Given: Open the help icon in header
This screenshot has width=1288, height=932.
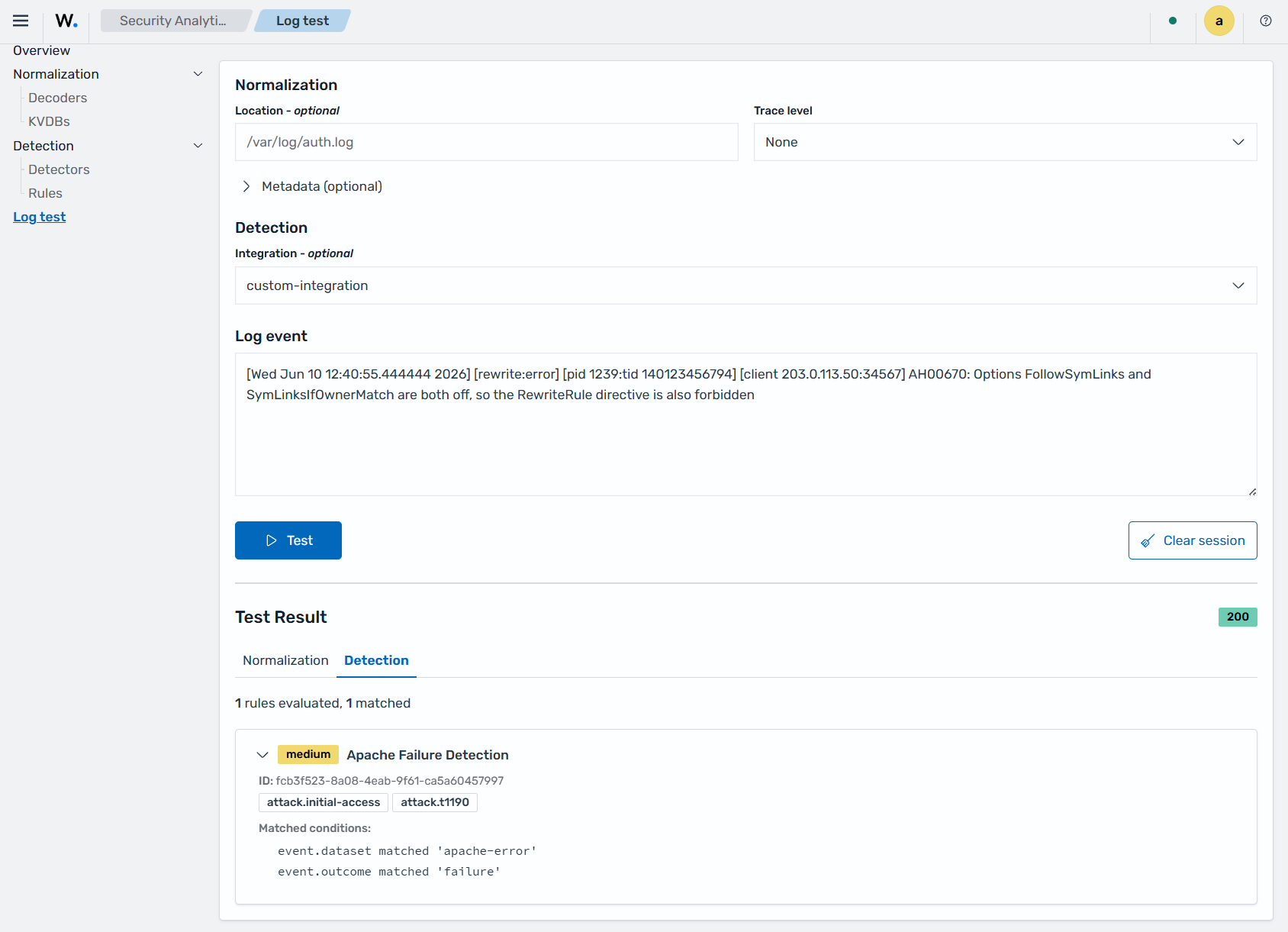Looking at the screenshot, I should [1266, 21].
